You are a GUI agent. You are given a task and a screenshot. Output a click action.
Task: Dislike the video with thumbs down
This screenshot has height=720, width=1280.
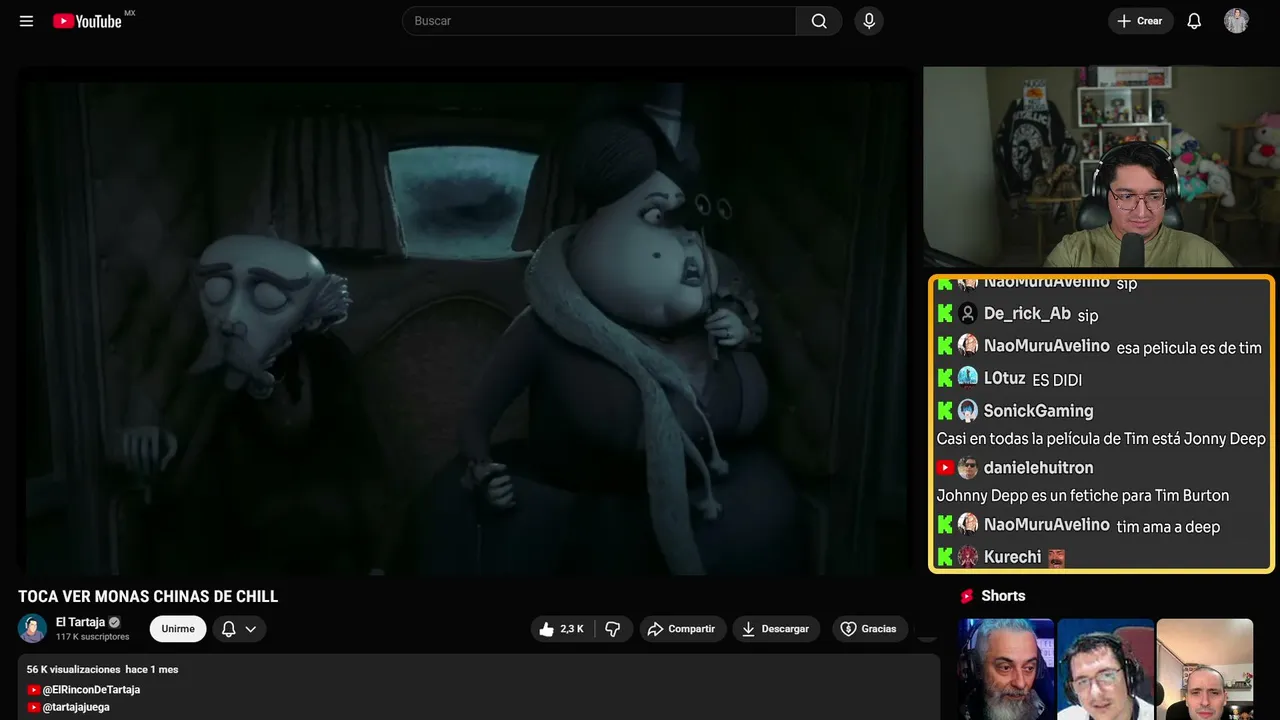pos(613,629)
